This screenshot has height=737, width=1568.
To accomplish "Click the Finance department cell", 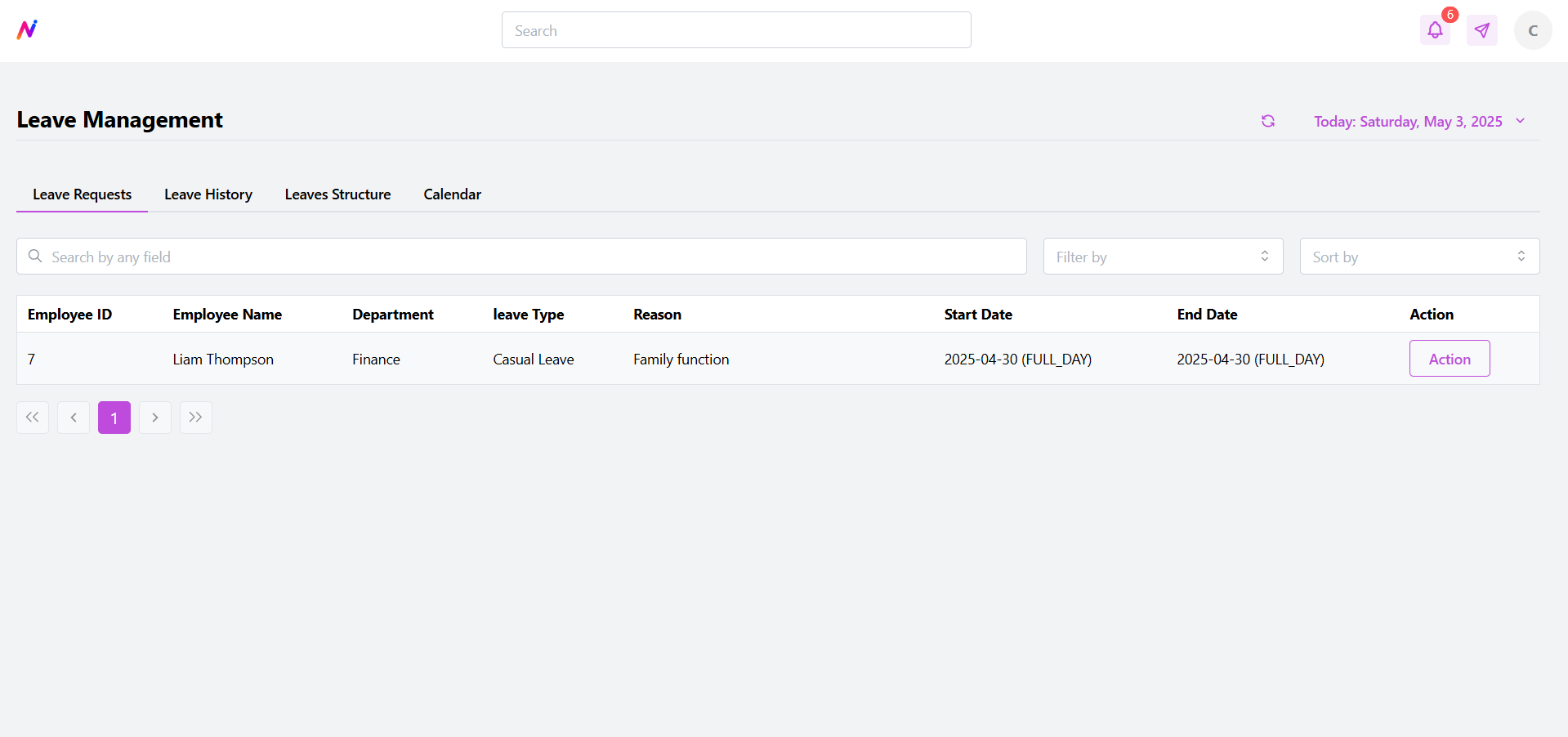I will (x=376, y=360).
